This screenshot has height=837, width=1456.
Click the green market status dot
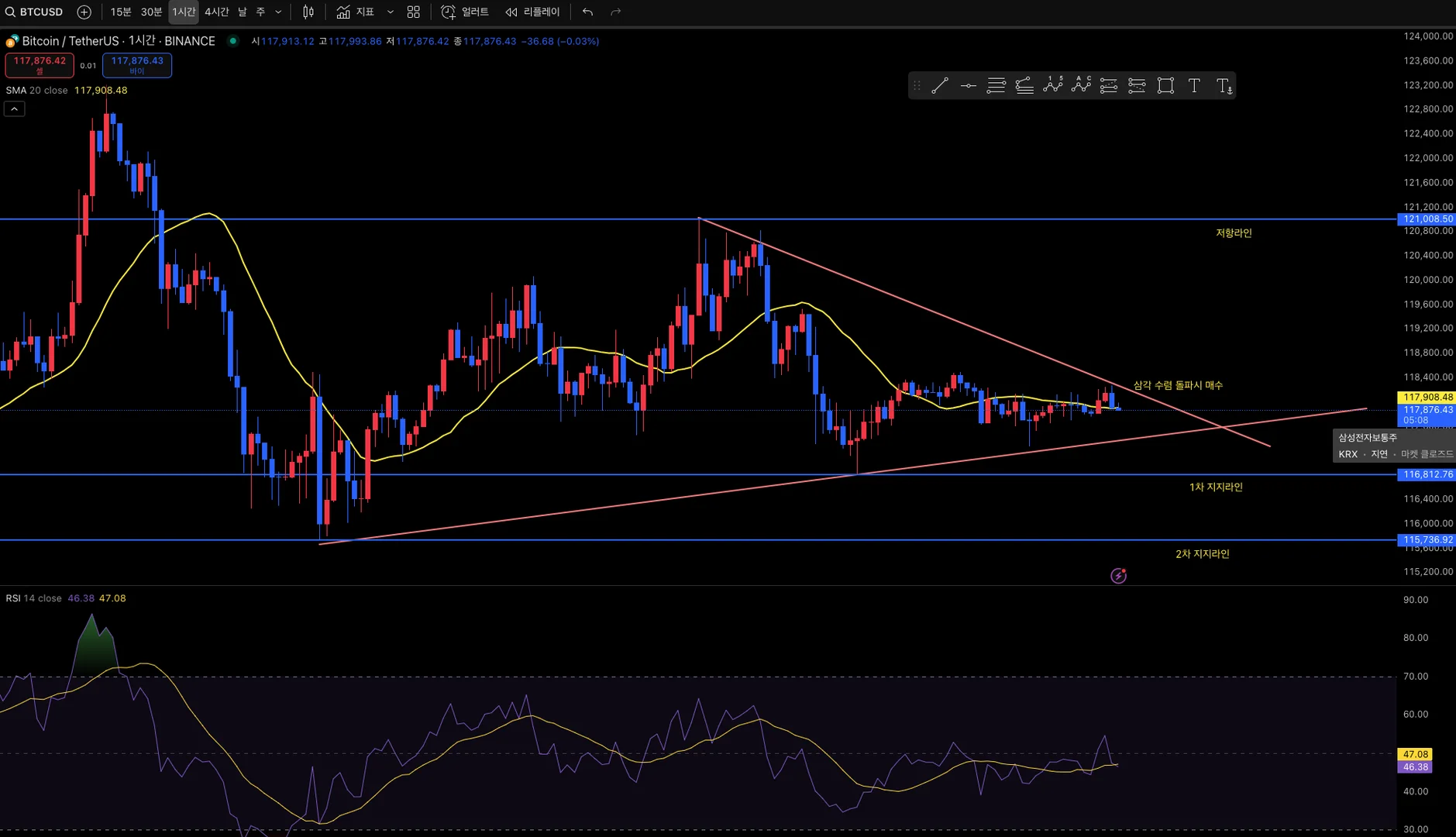tap(232, 41)
